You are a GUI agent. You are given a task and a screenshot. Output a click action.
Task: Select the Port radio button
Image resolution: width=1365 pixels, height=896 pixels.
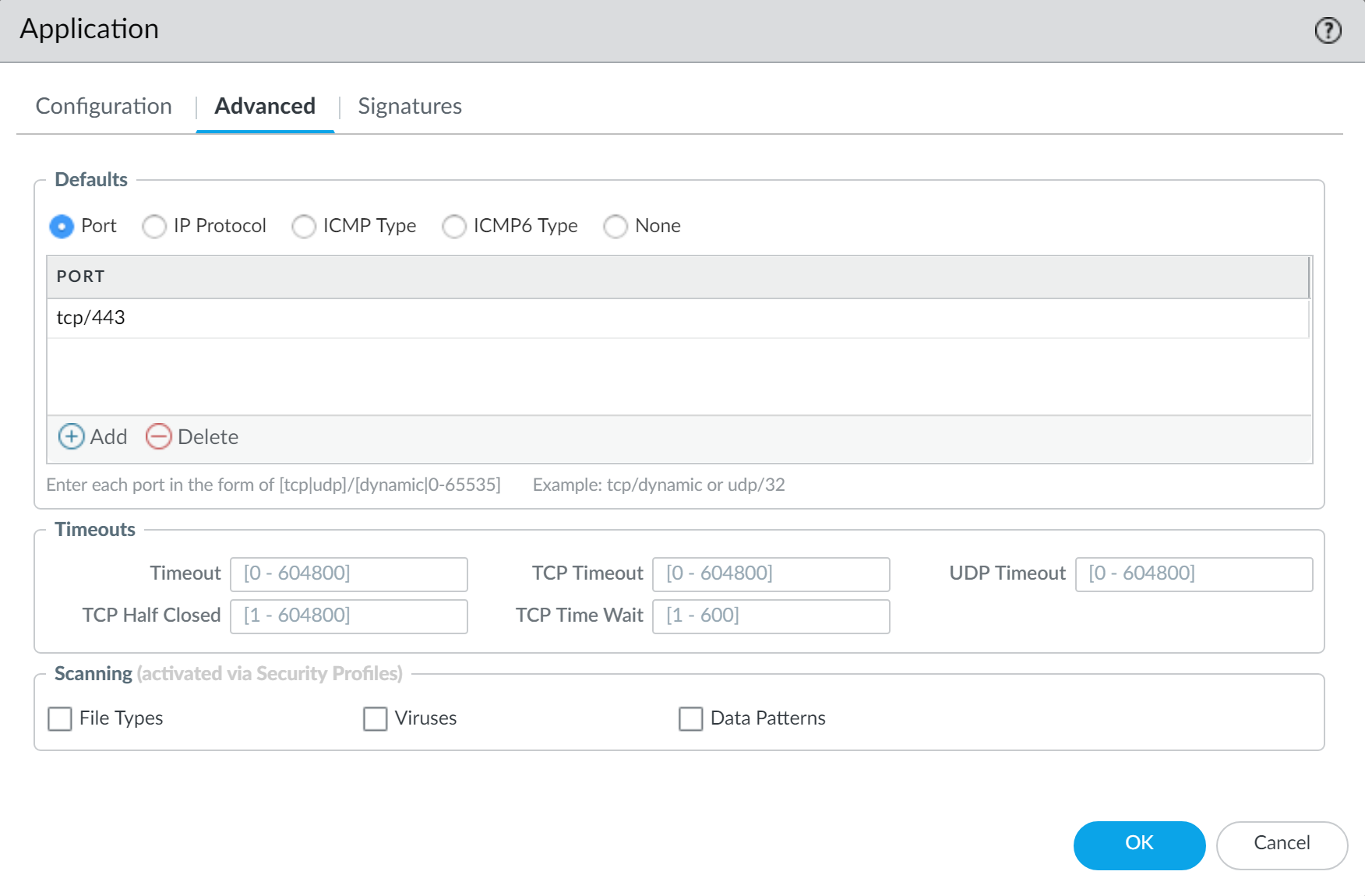[x=62, y=226]
